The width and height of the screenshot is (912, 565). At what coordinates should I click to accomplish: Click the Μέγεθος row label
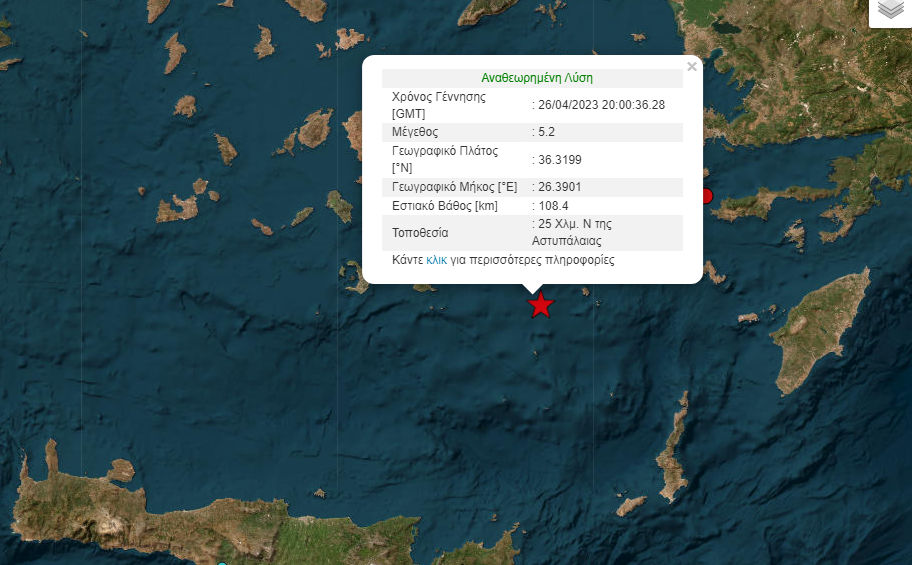tap(415, 132)
